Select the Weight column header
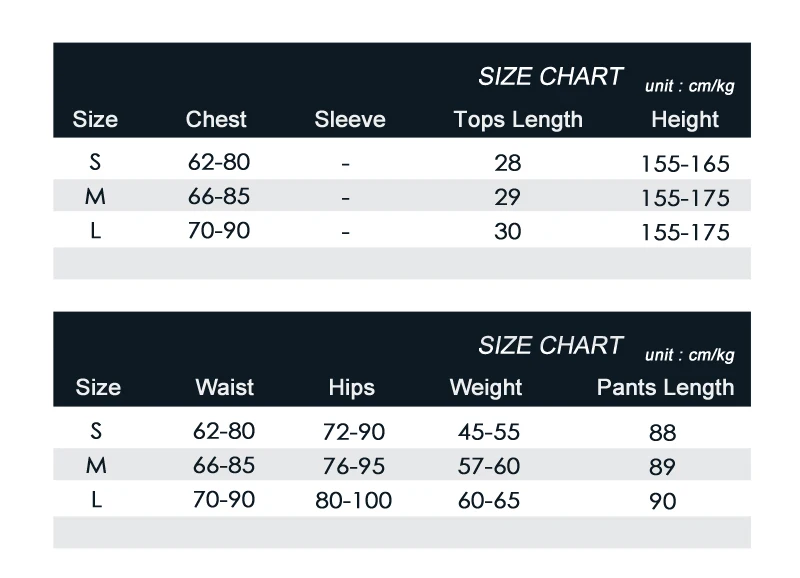This screenshot has width=800, height=578. point(486,388)
